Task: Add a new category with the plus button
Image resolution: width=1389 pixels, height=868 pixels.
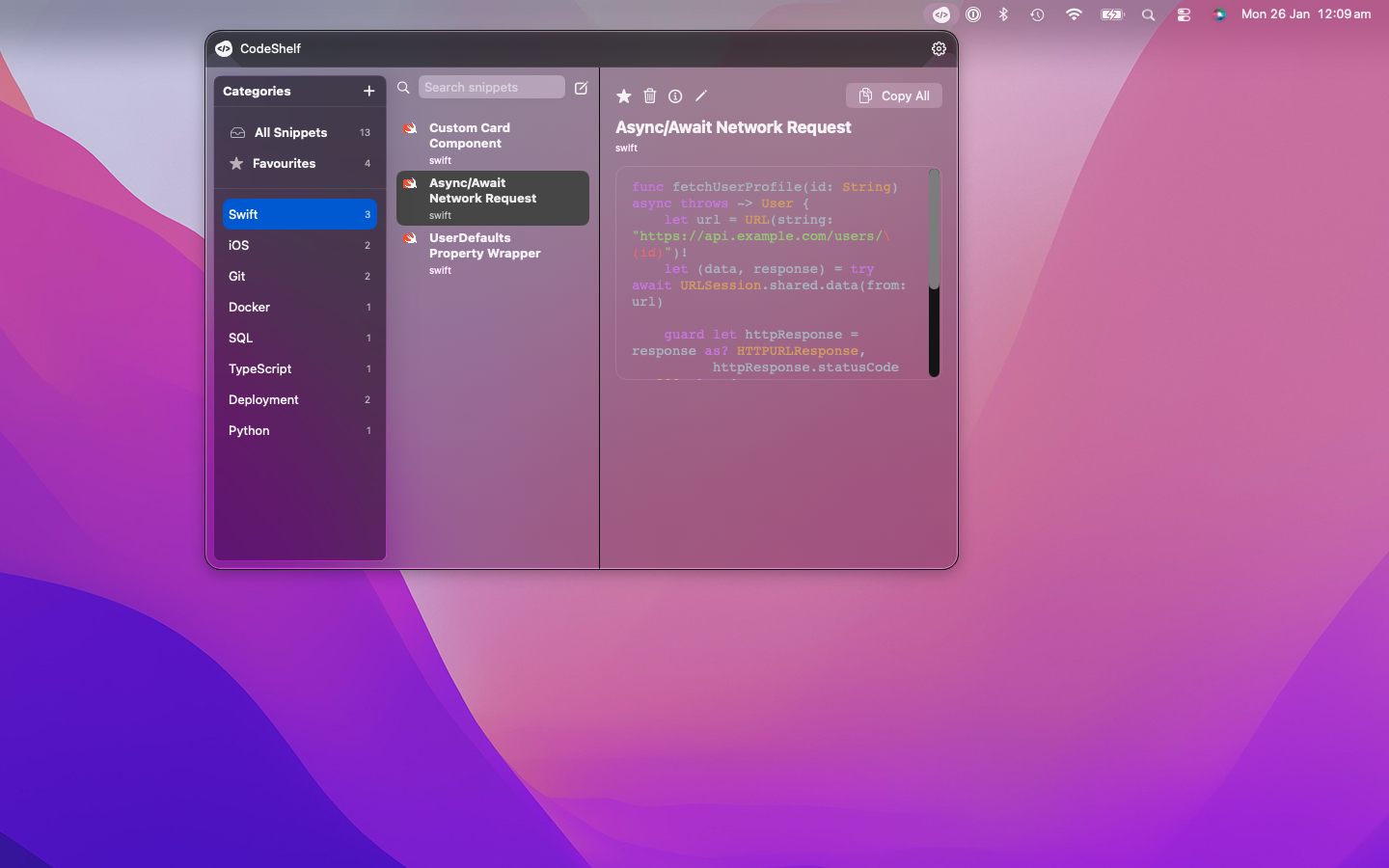Action: click(x=368, y=91)
